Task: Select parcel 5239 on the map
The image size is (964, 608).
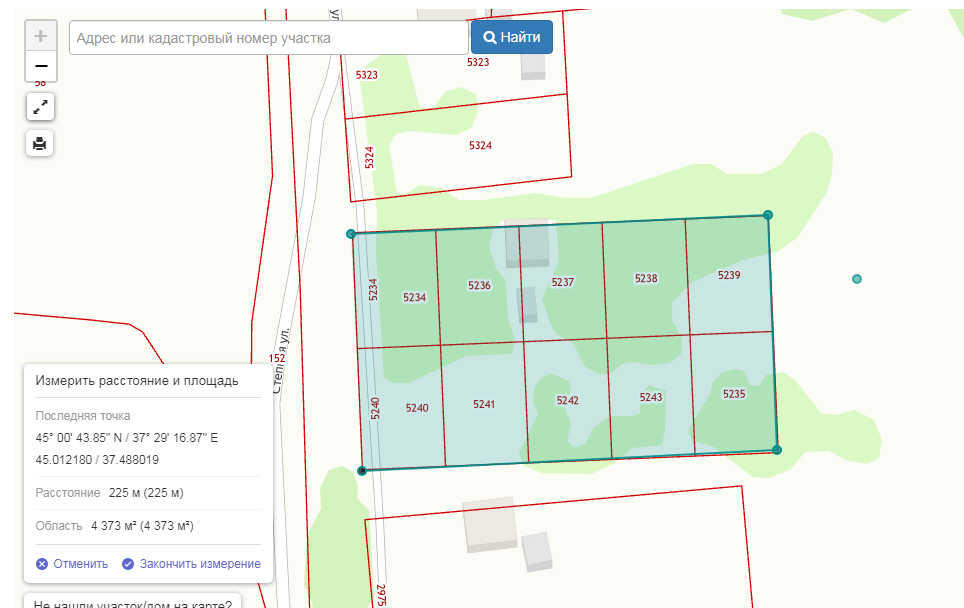Action: 729,275
